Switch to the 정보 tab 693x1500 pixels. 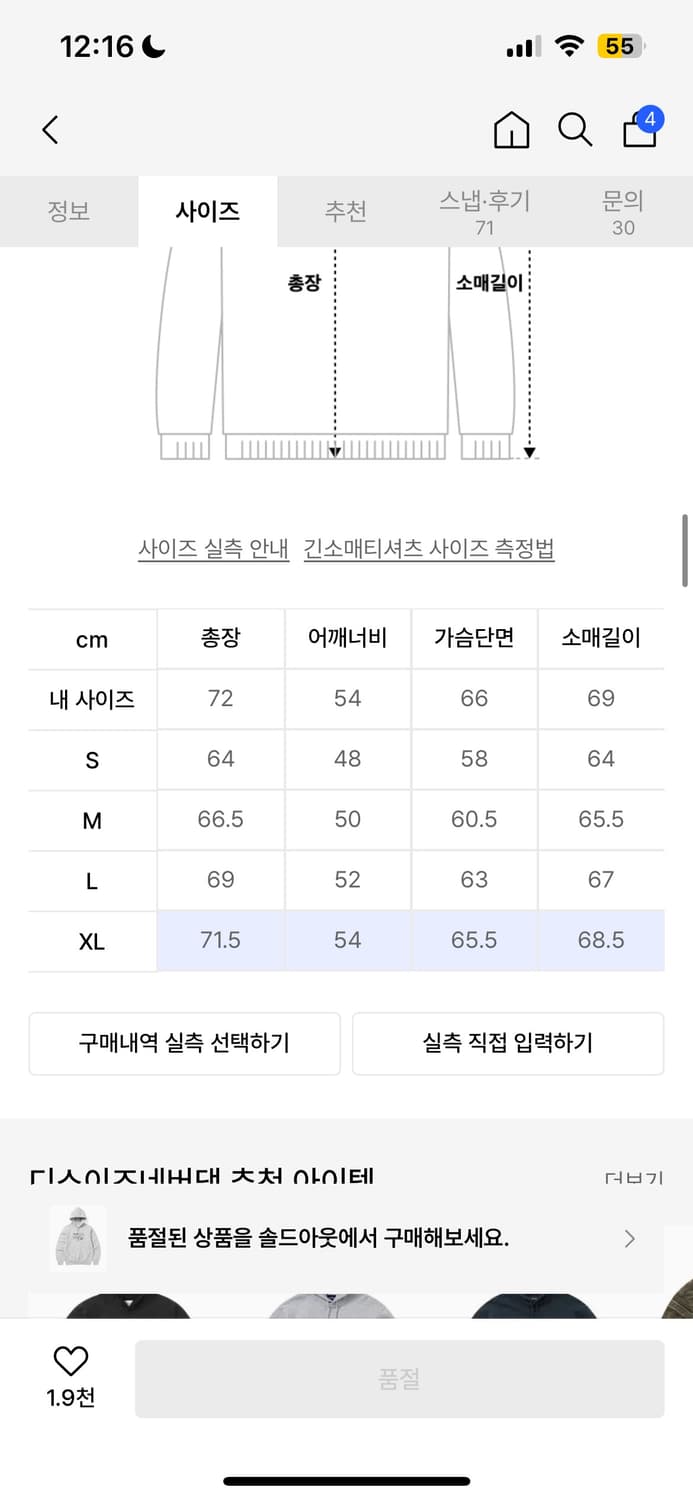(69, 212)
